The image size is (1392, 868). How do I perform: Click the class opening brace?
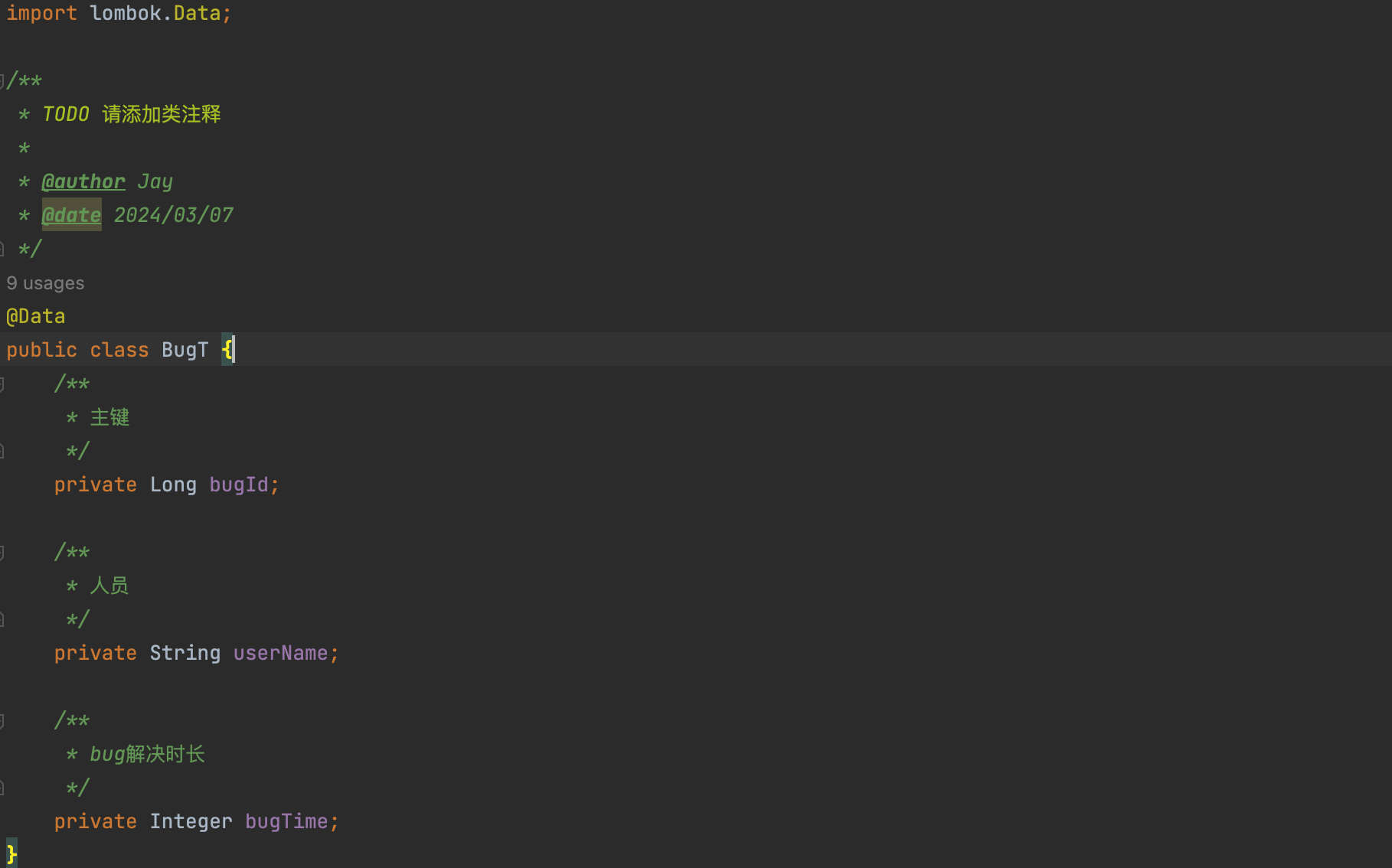pos(227,350)
